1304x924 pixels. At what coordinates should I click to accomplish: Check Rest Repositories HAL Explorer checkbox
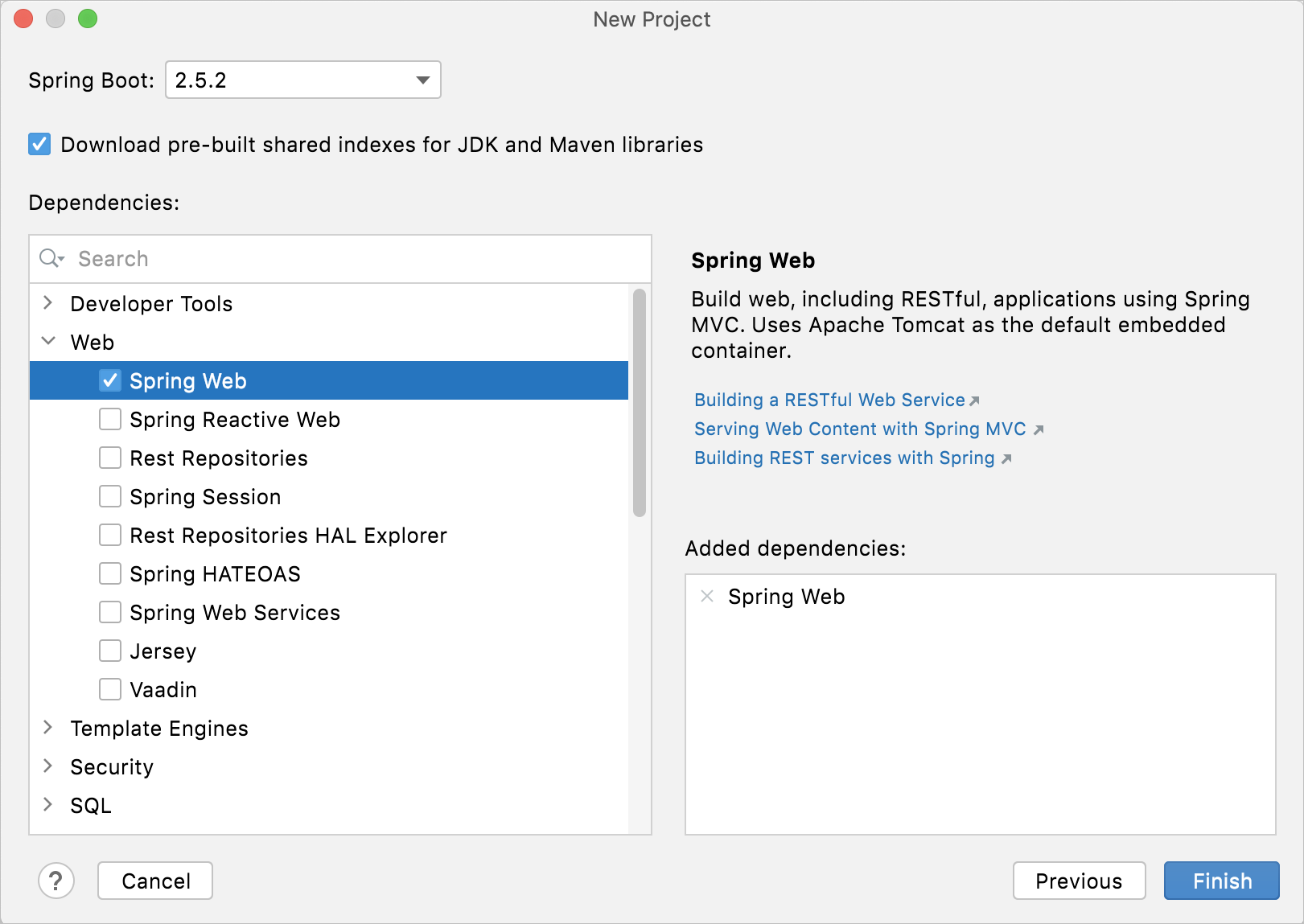(110, 535)
